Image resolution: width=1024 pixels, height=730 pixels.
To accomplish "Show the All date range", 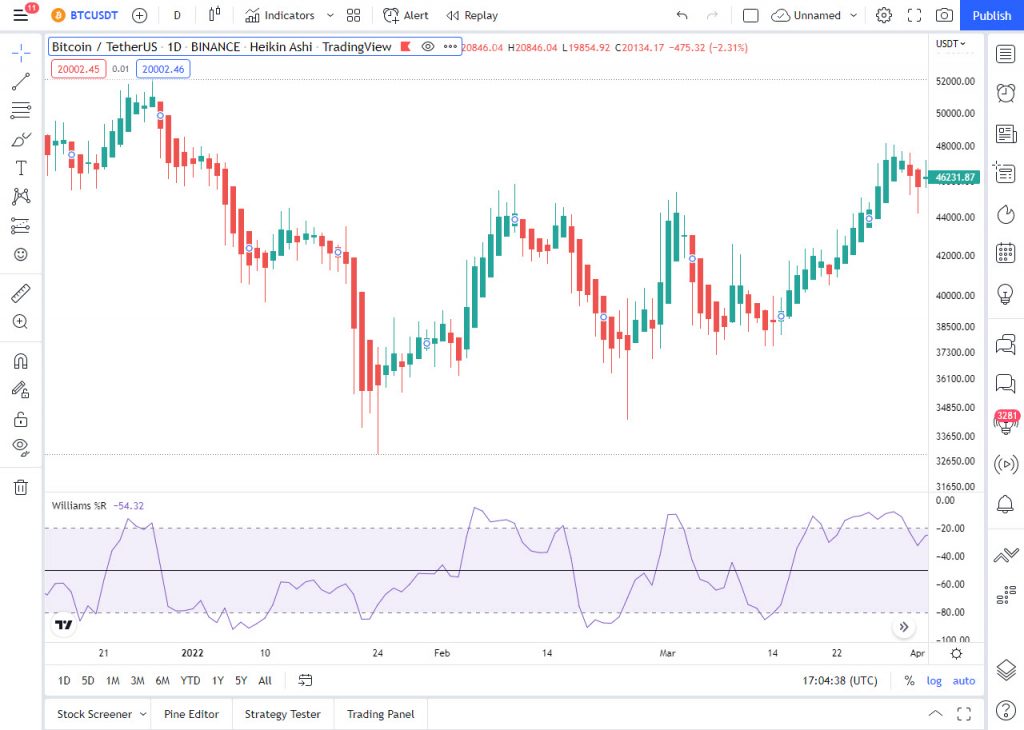I will (264, 680).
